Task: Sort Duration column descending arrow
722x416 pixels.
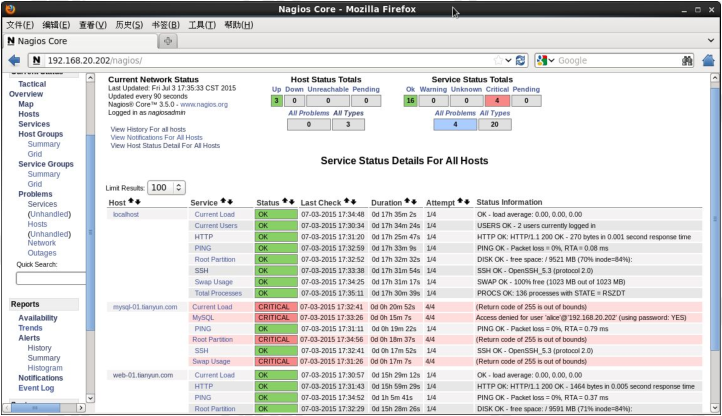Action: [x=414, y=202]
